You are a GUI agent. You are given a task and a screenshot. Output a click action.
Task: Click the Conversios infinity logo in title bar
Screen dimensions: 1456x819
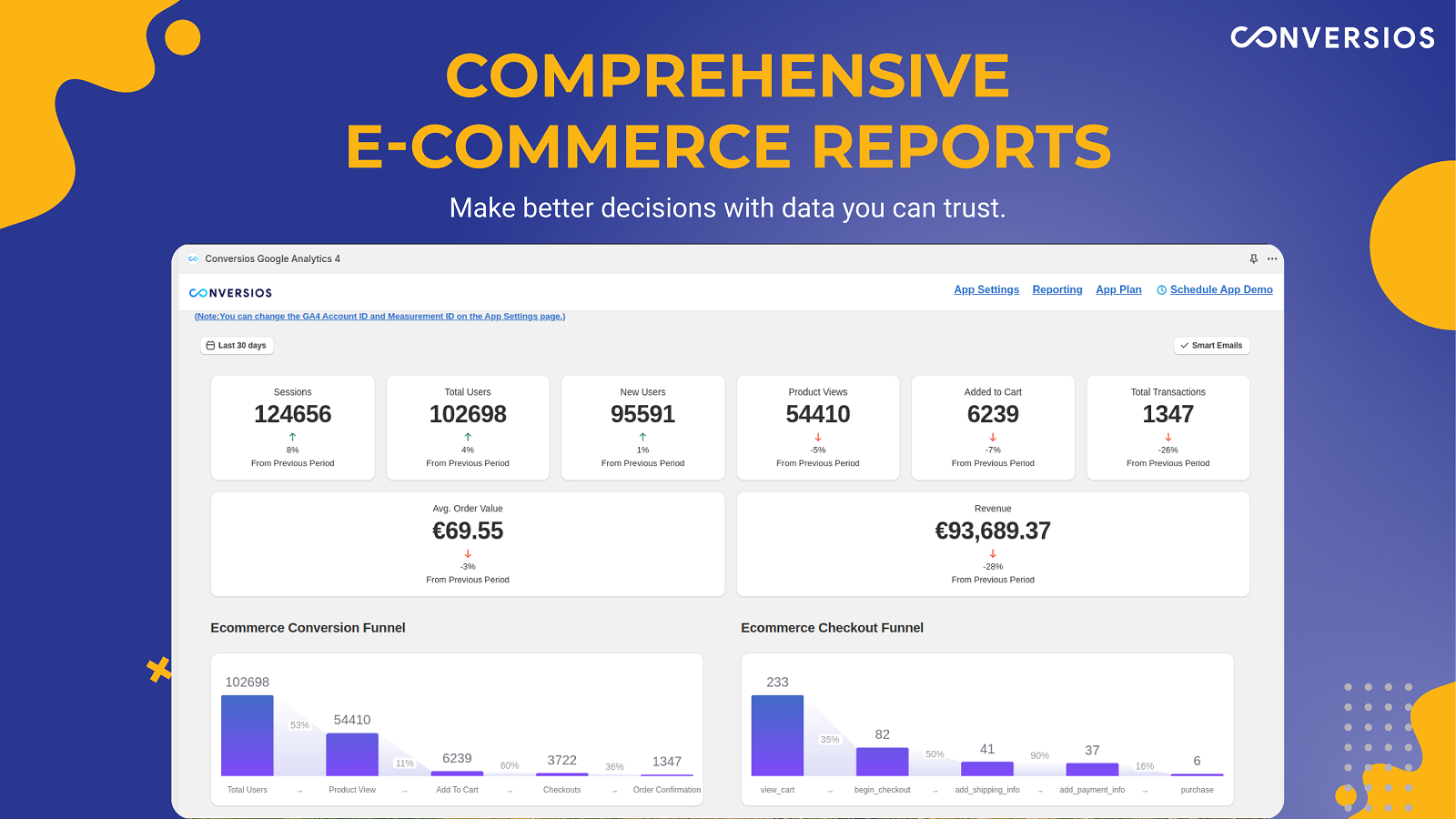coord(193,259)
